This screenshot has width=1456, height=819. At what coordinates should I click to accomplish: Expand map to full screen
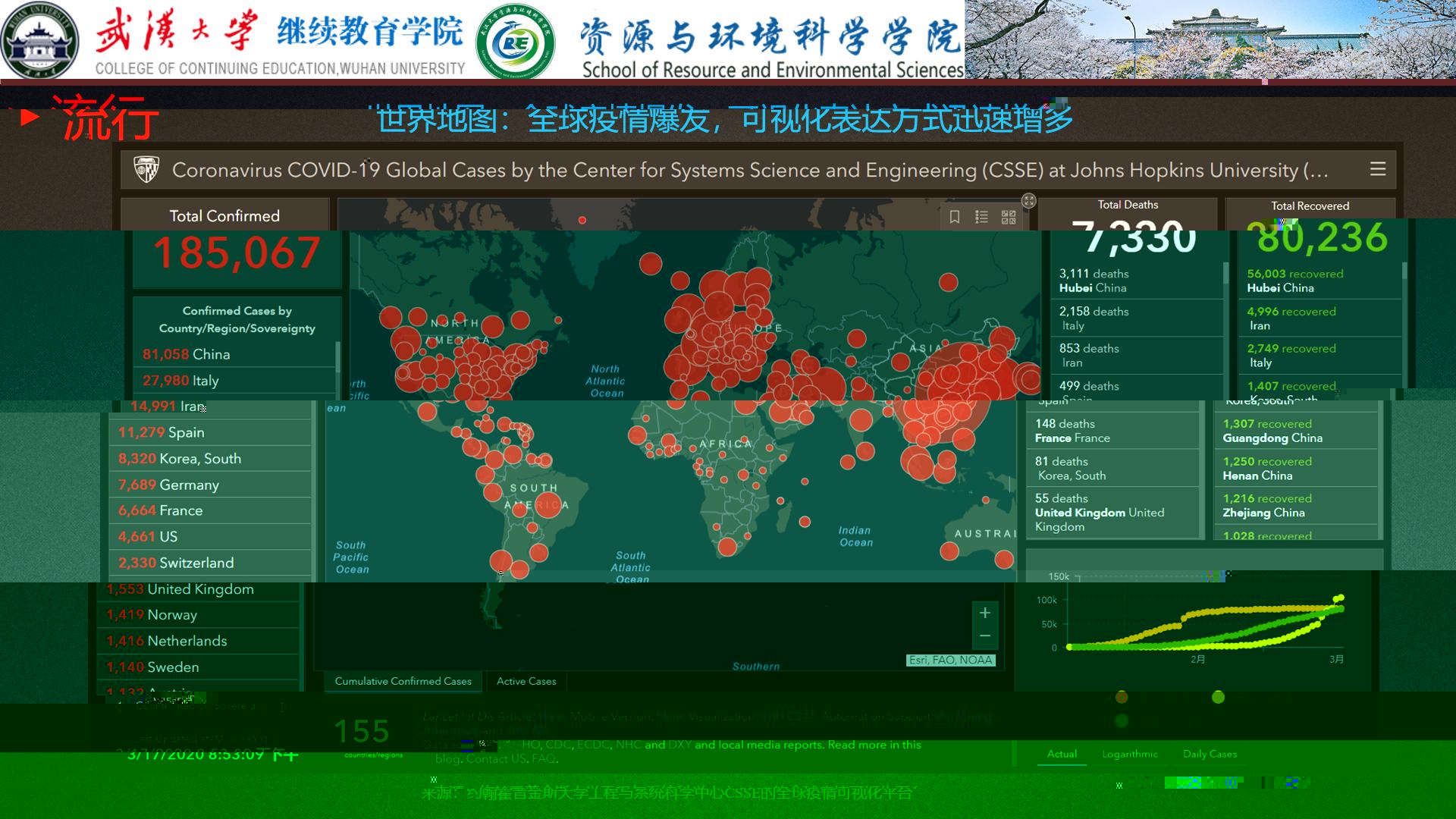(x=1028, y=200)
